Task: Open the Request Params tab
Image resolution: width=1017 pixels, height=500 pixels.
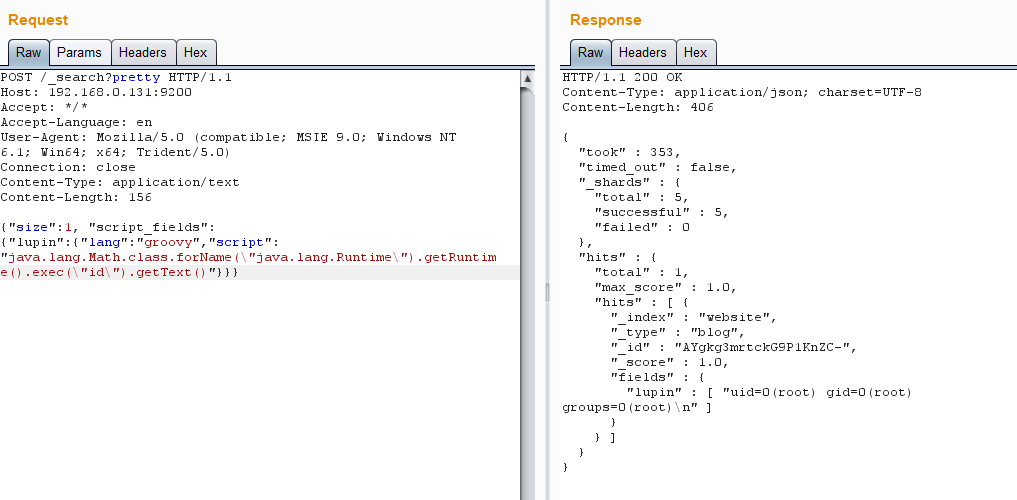Action: coord(79,53)
